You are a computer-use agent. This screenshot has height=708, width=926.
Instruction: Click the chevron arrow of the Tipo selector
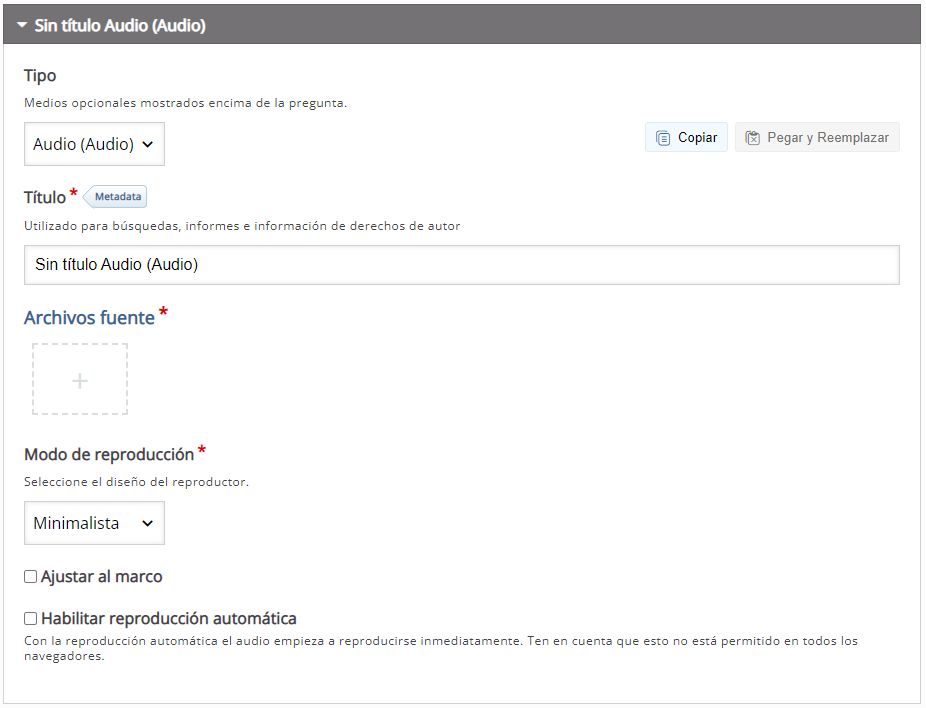(x=148, y=144)
